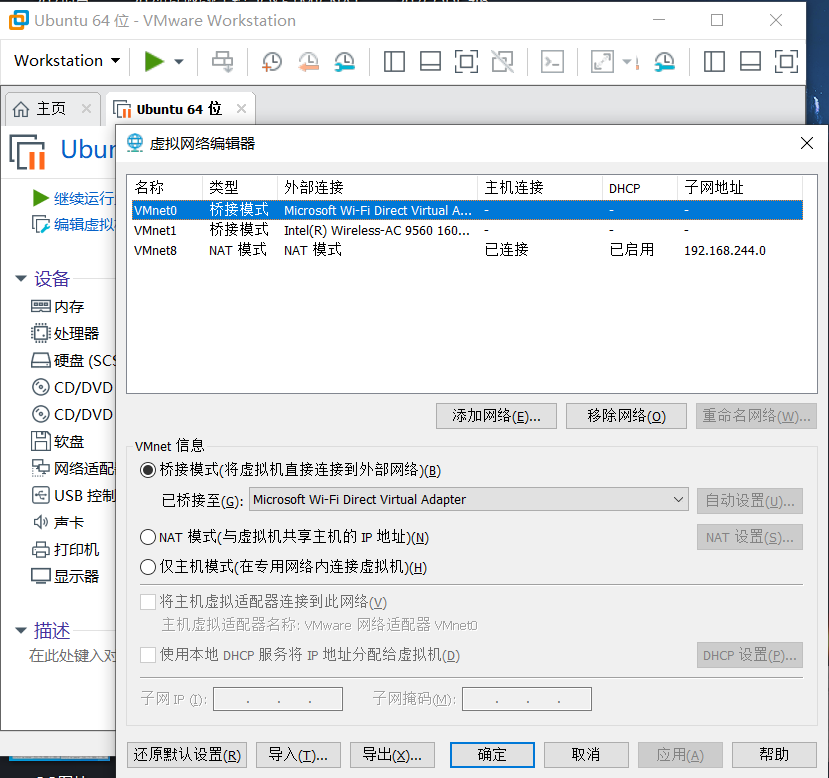Toggle the thumbnail bar view icon
829x778 pixels.
point(430,61)
